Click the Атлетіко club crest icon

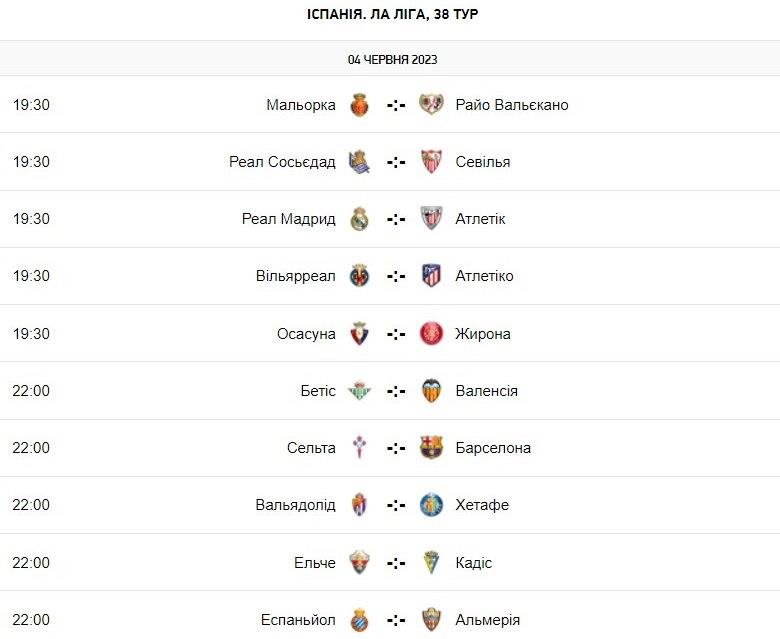(x=431, y=276)
